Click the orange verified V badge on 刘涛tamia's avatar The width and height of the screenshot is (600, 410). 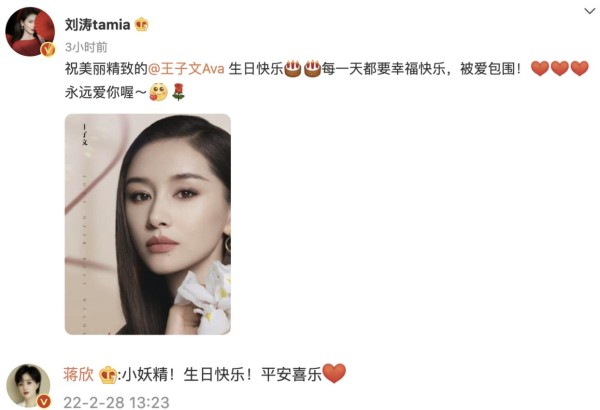(48, 49)
